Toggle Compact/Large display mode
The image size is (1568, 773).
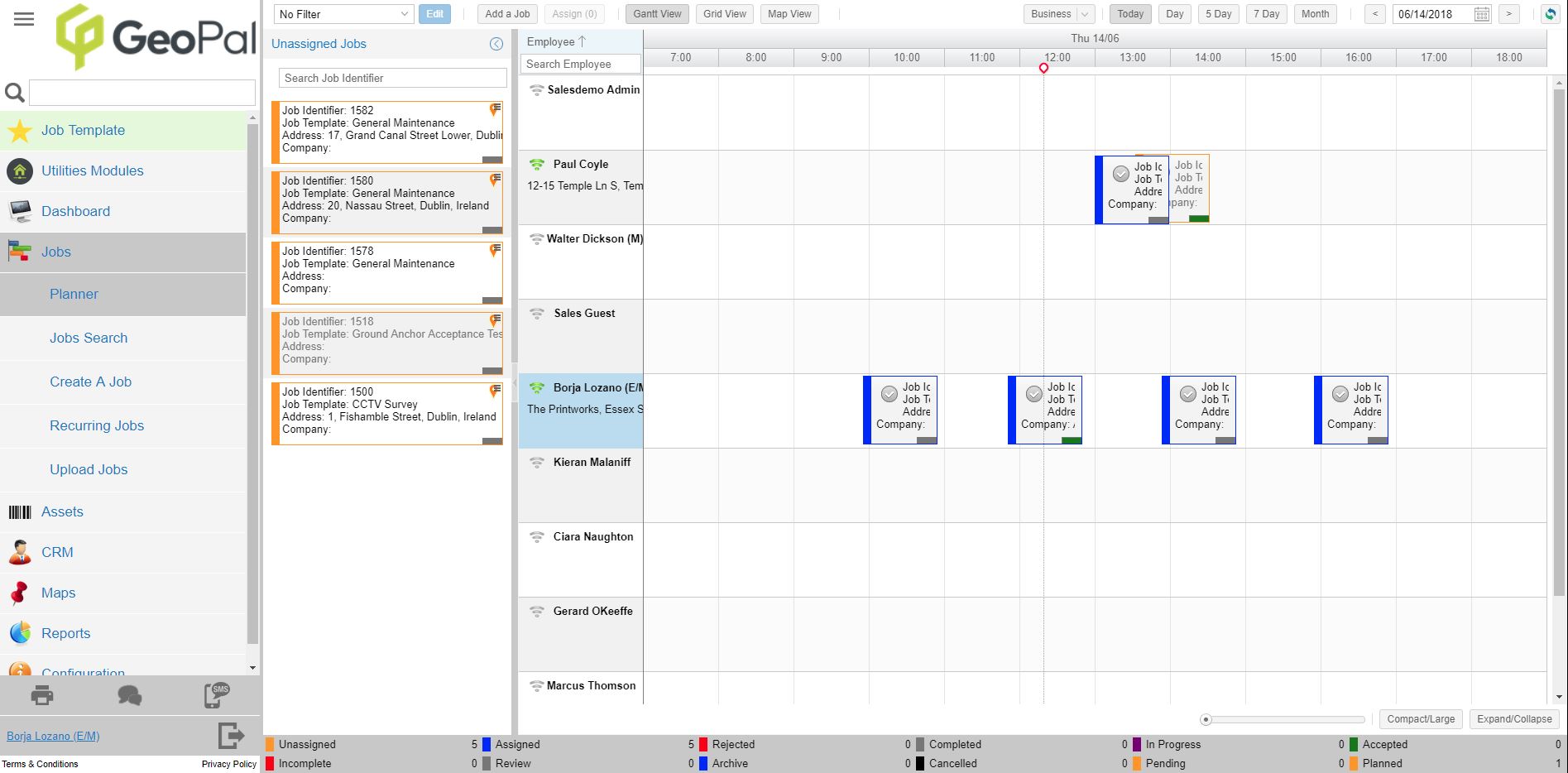(x=1420, y=718)
